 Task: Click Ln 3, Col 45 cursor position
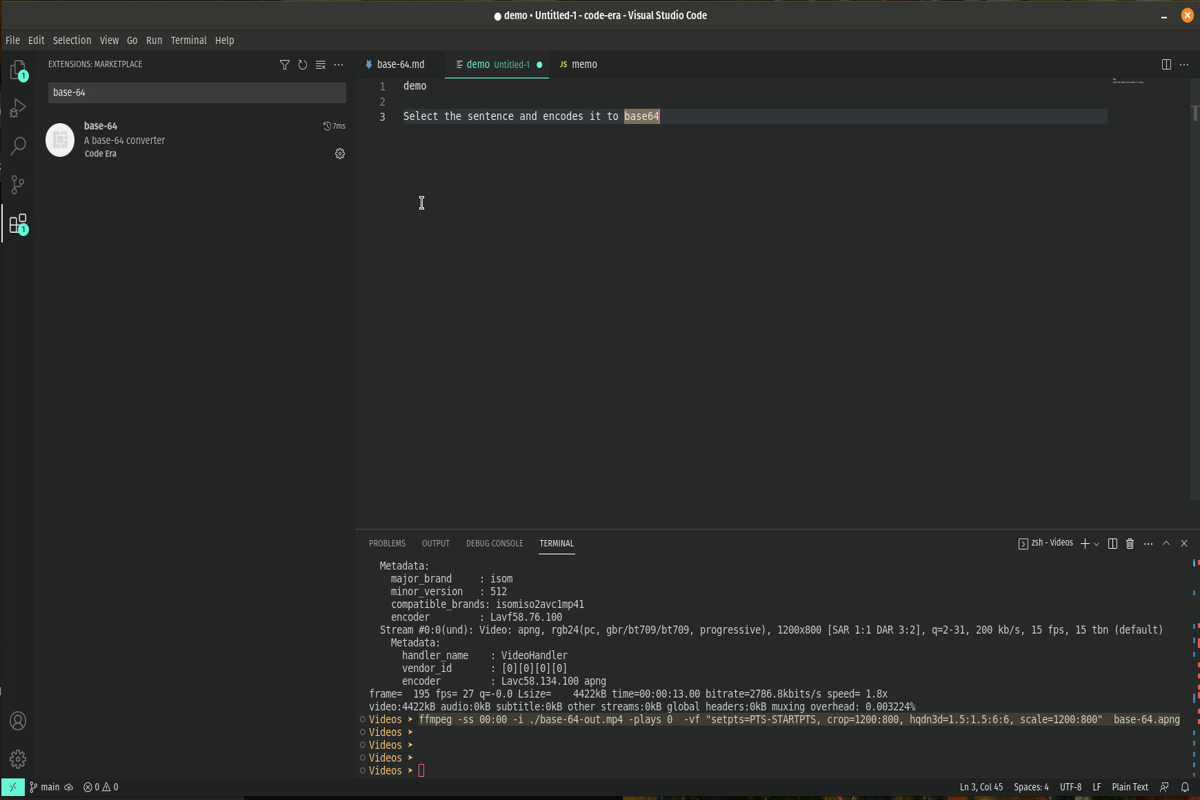point(981,787)
